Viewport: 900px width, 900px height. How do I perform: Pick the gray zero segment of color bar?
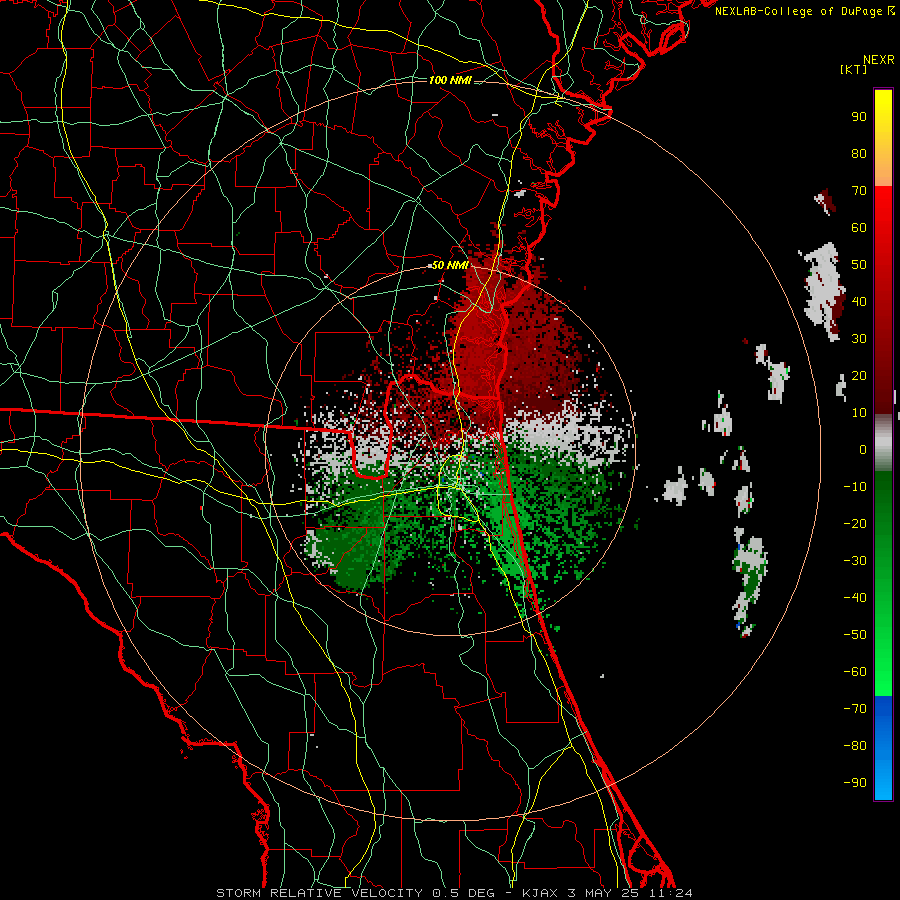[x=883, y=442]
